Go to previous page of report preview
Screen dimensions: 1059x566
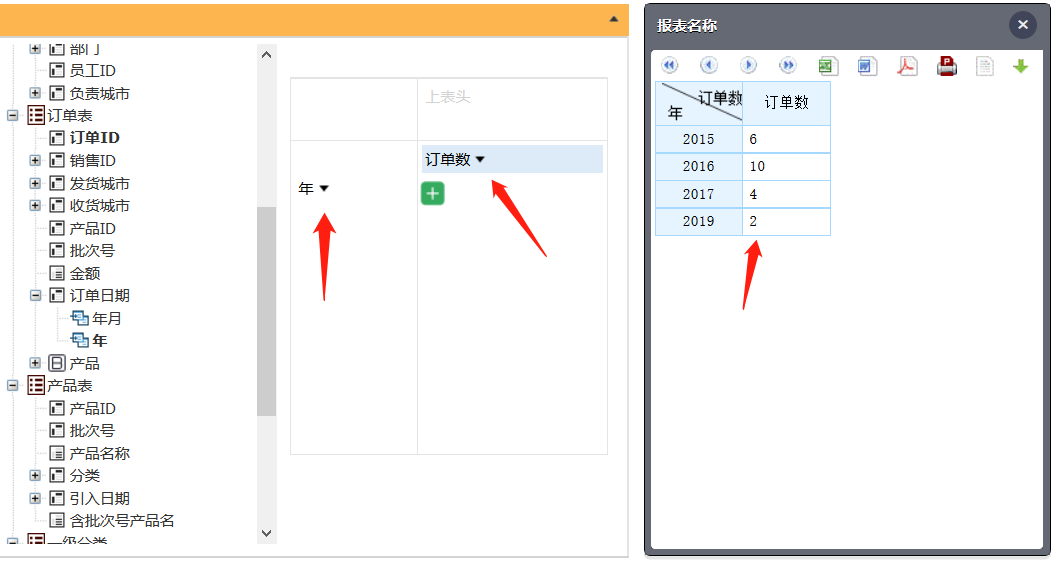708,66
